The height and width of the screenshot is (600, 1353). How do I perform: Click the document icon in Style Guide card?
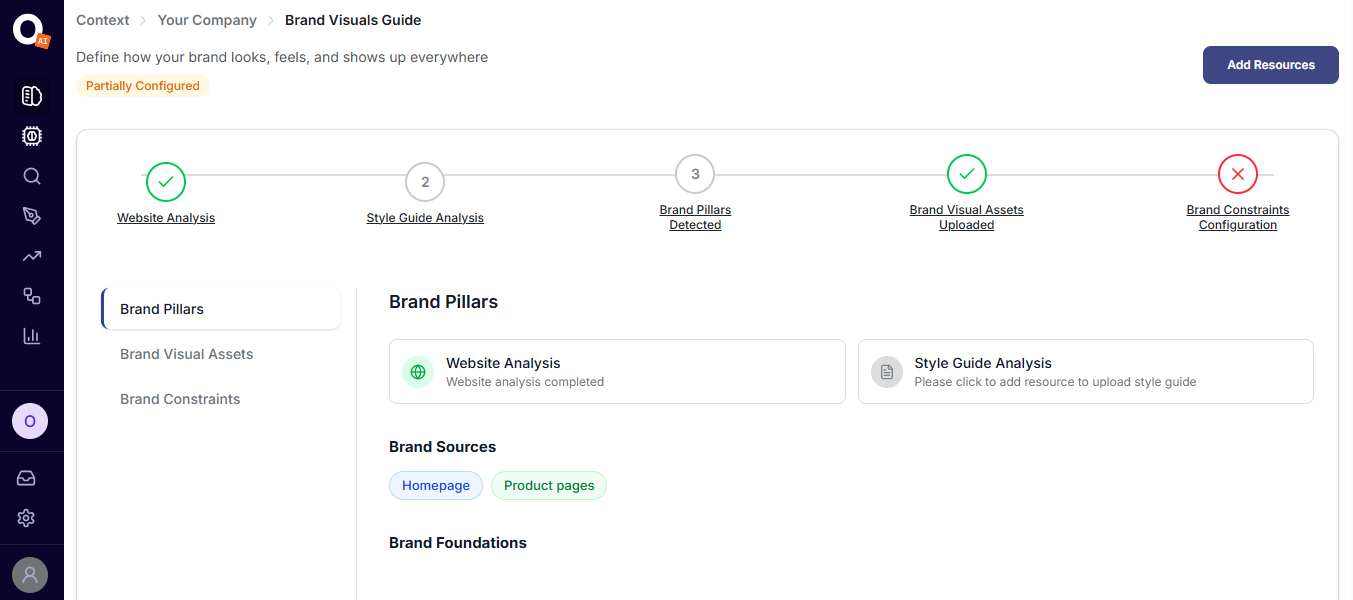(887, 372)
